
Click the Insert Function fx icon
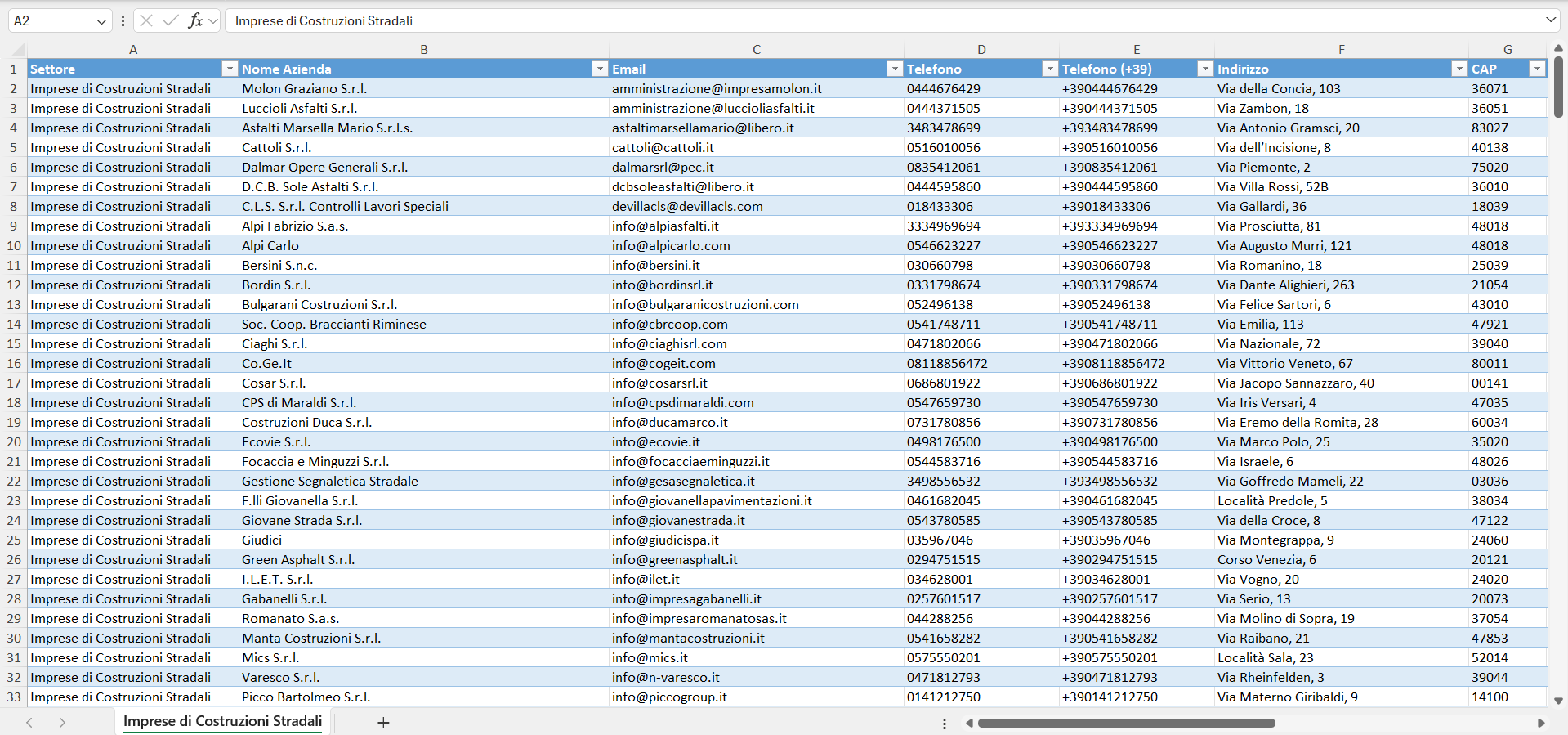point(195,20)
